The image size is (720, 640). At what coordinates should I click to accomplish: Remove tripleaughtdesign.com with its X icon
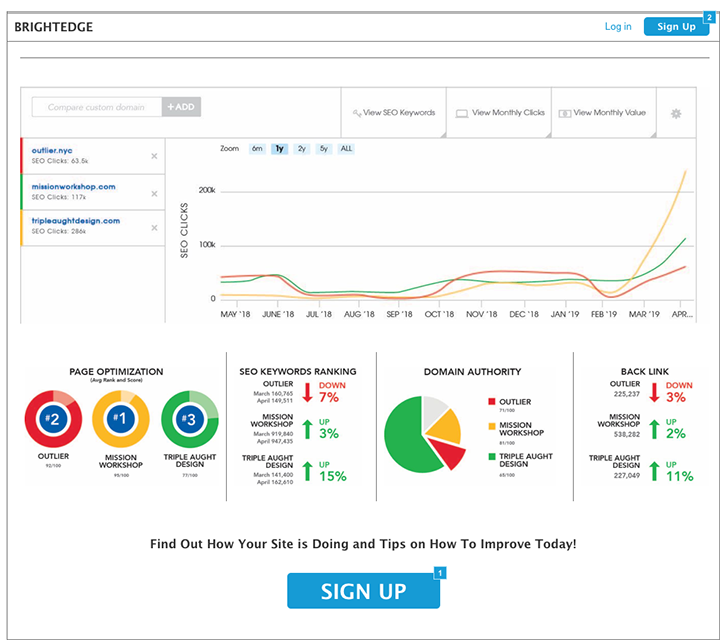(x=154, y=228)
